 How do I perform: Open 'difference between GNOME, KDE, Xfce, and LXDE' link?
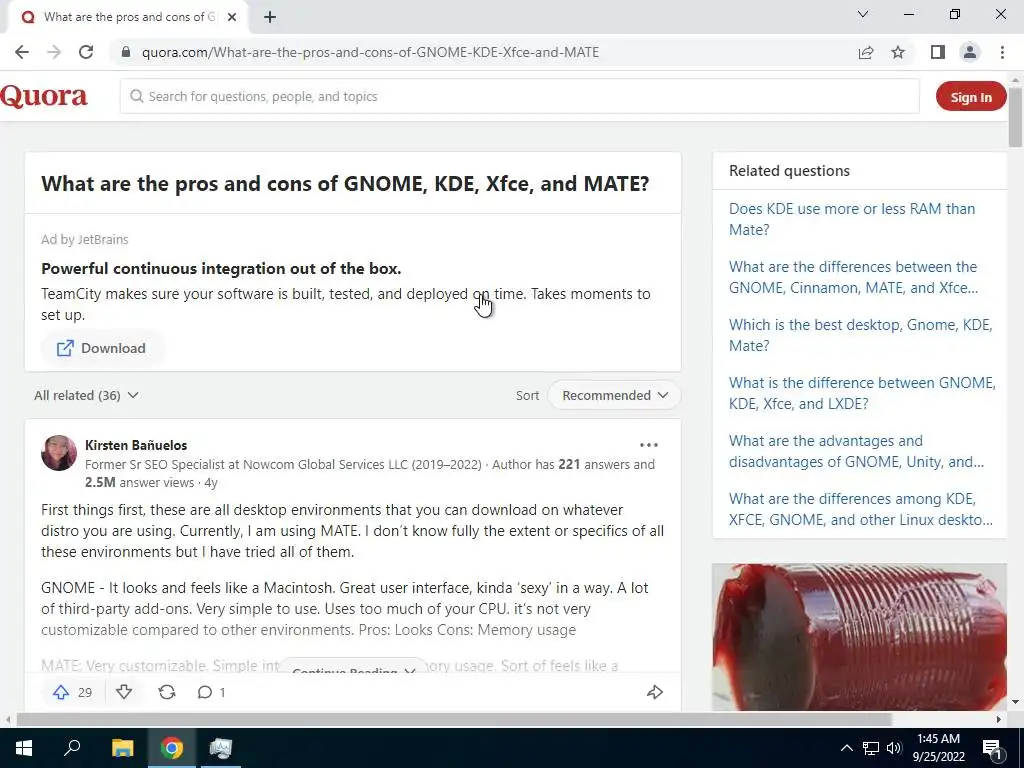(x=862, y=393)
